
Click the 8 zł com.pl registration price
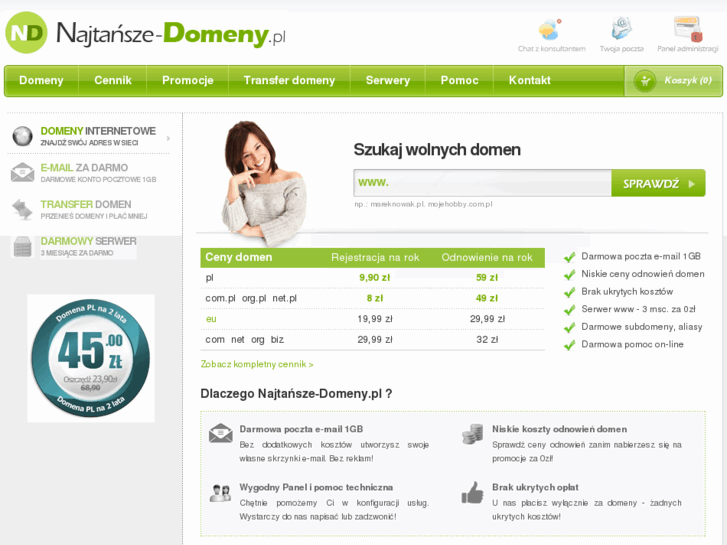click(x=375, y=298)
